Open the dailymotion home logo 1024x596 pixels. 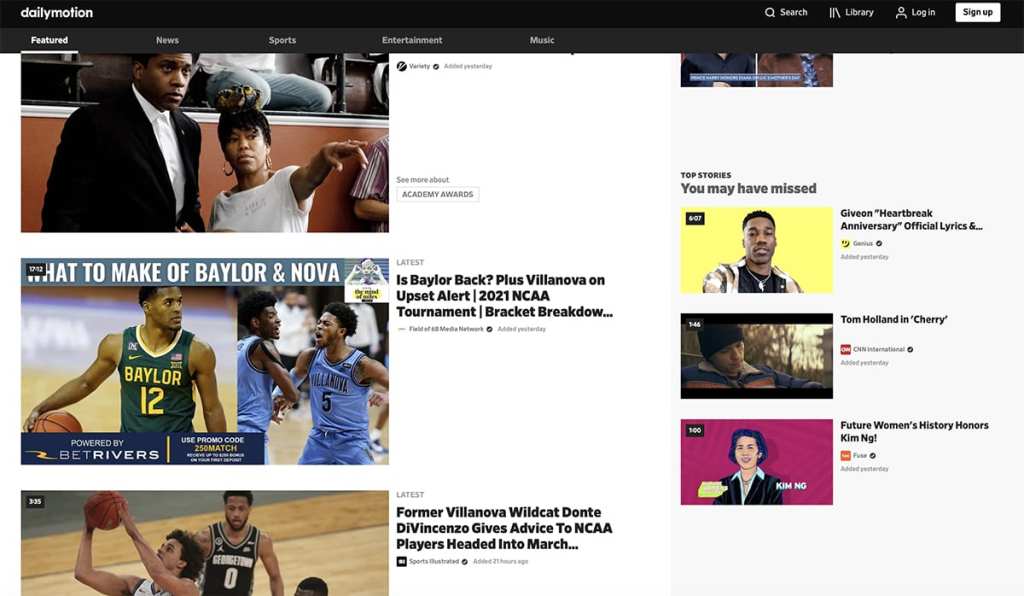point(57,12)
